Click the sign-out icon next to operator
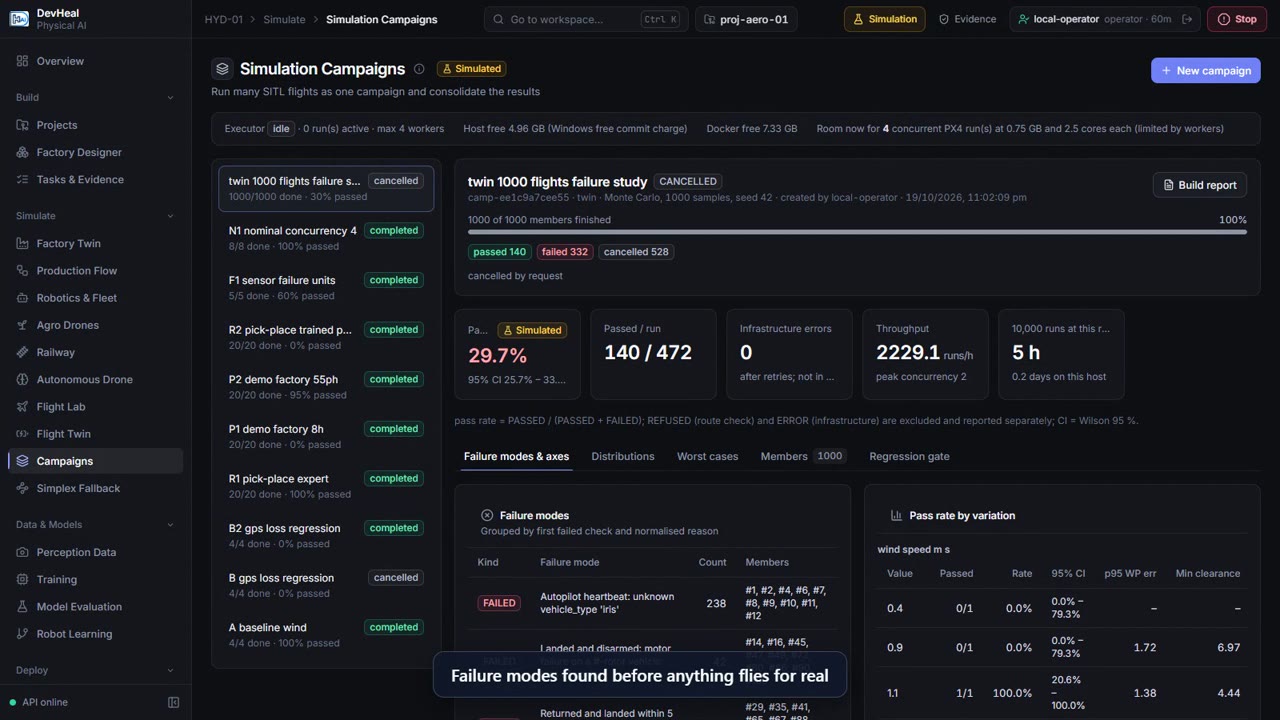 [1187, 19]
